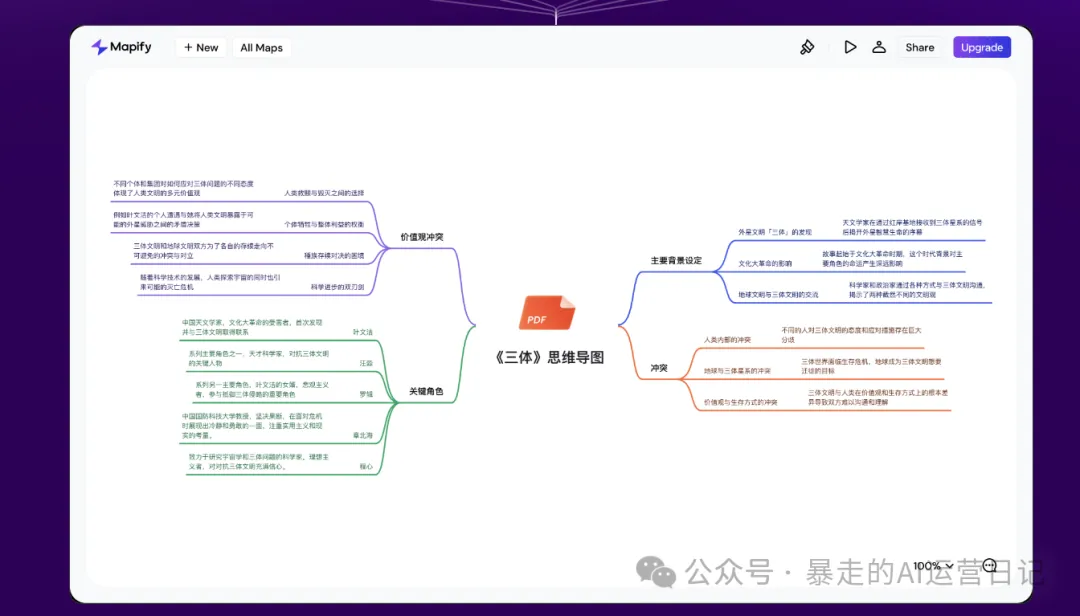Open the chat bubble feedback icon

(x=990, y=565)
